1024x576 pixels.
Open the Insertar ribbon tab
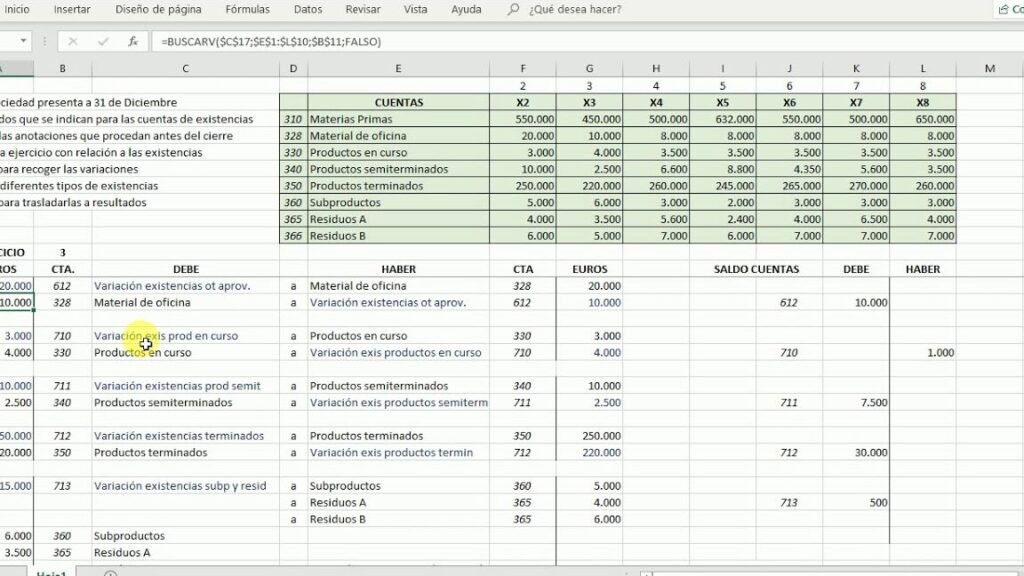coord(72,9)
